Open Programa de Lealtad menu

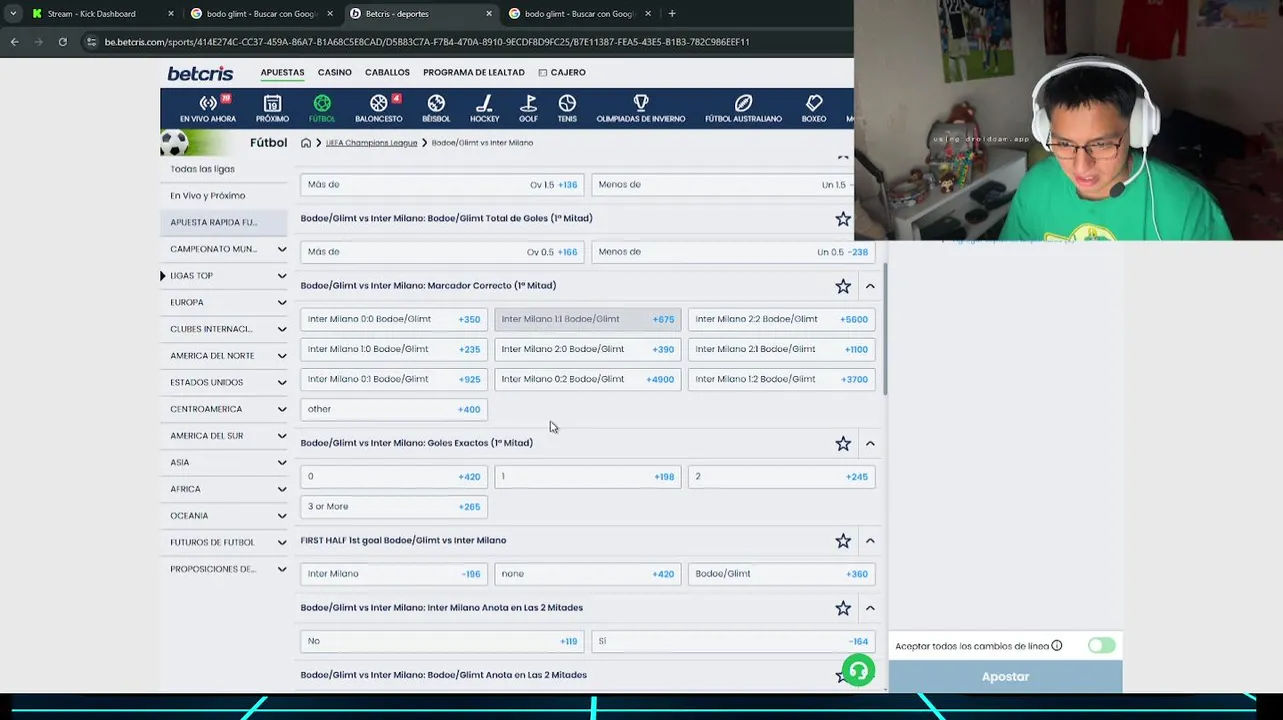click(x=474, y=72)
